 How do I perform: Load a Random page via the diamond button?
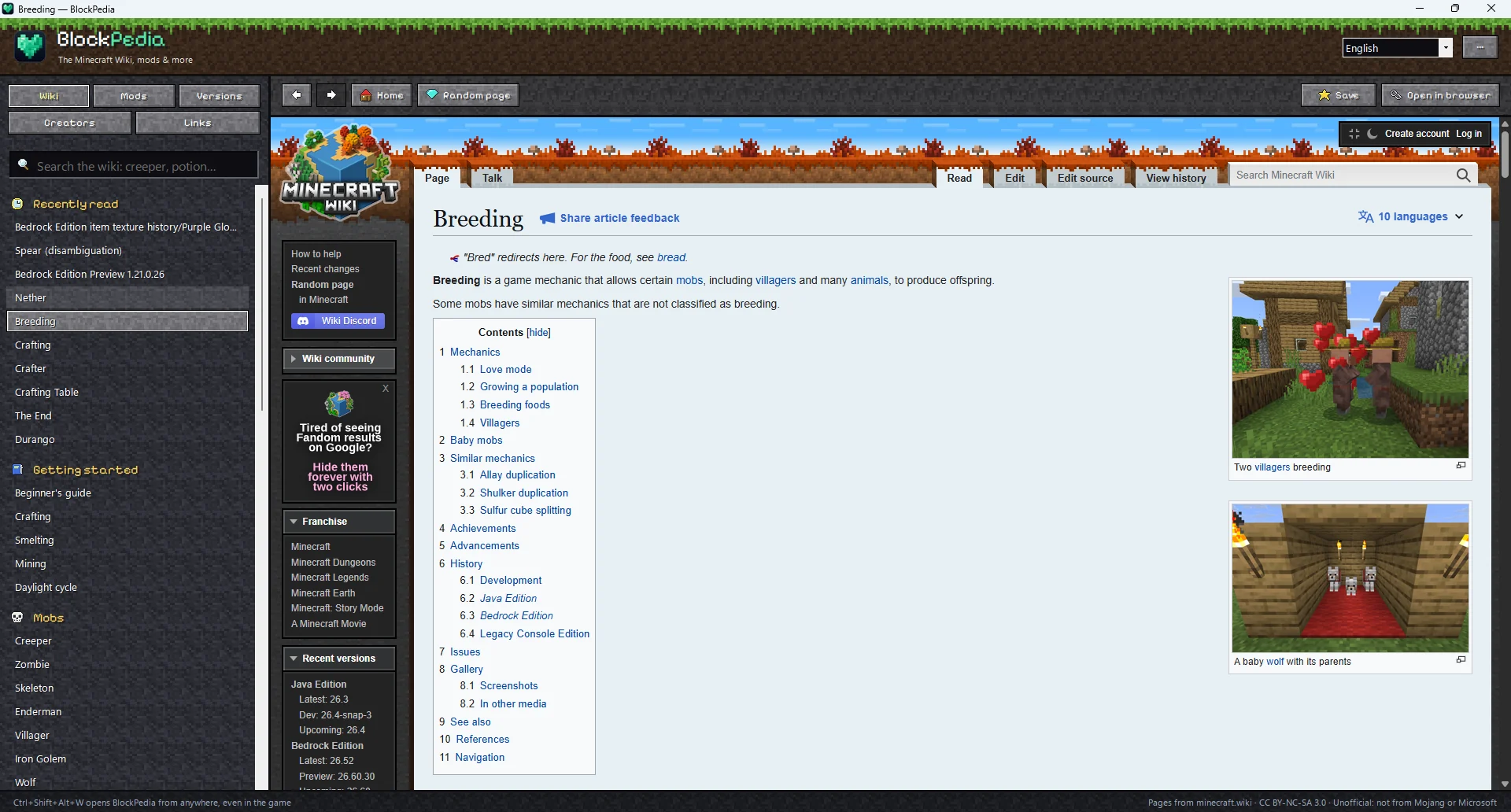click(468, 95)
